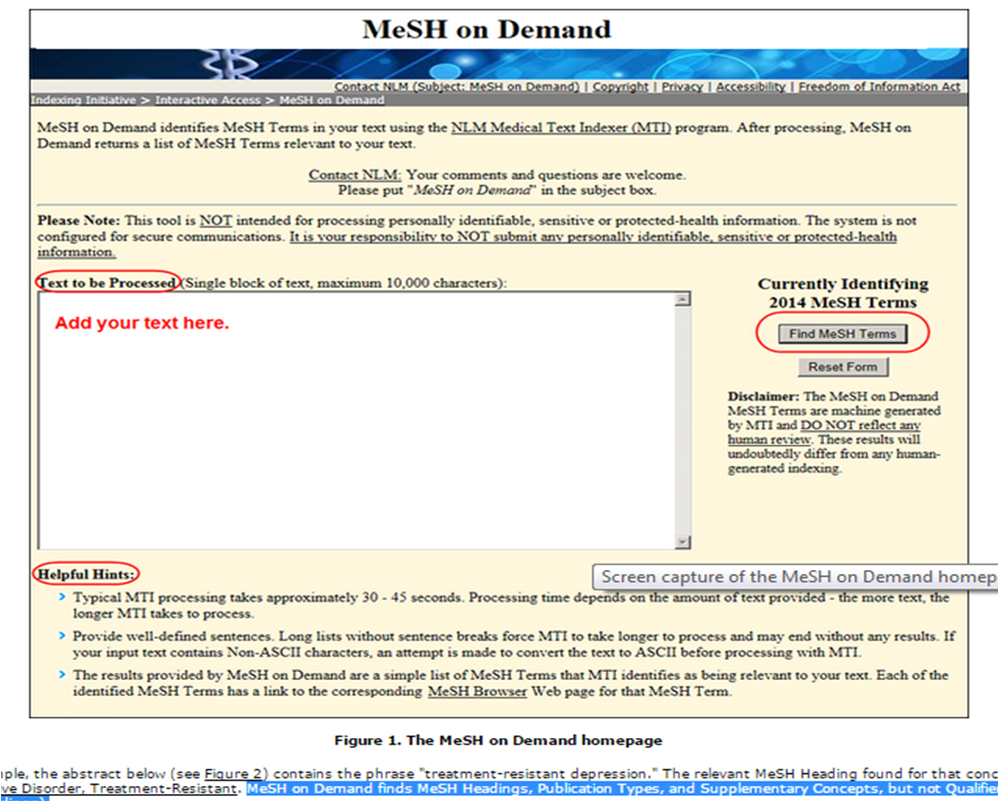
Task: Click the text area's vertical scrollbar track
Action: point(683,420)
